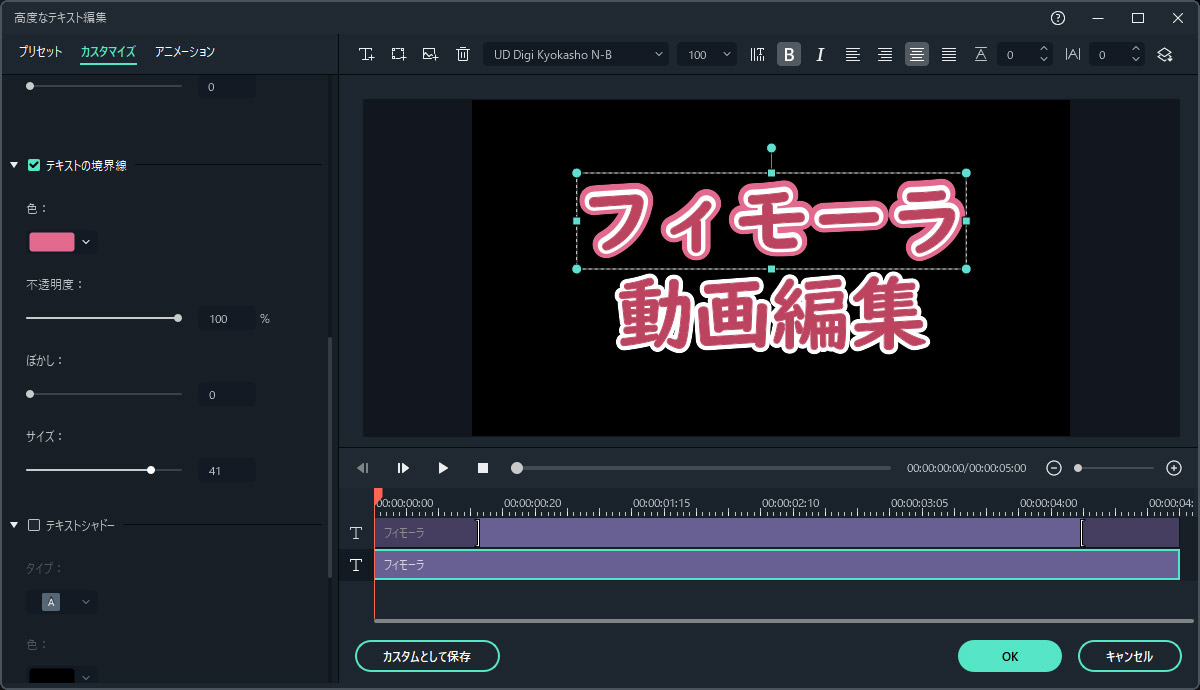The width and height of the screenshot is (1200, 690).
Task: Open the help icon in title bar
Action: click(x=1058, y=18)
